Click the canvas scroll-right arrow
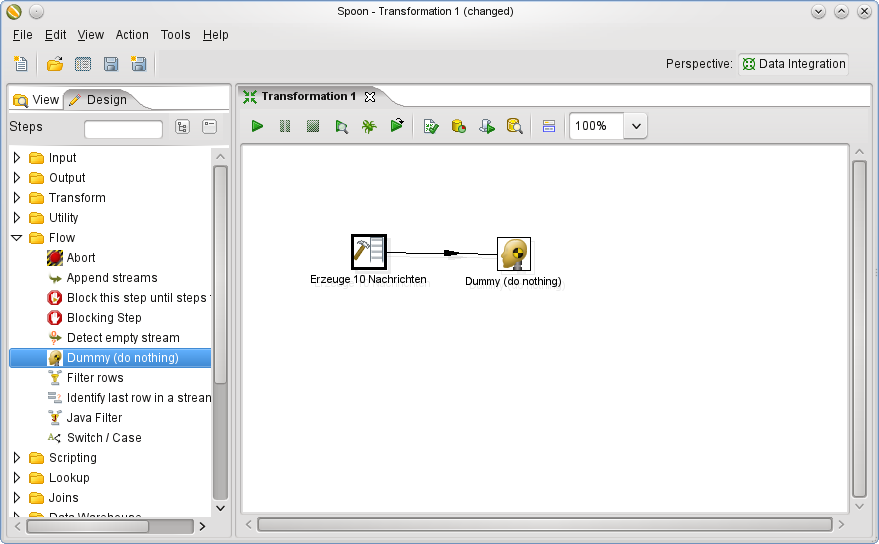 (841, 525)
